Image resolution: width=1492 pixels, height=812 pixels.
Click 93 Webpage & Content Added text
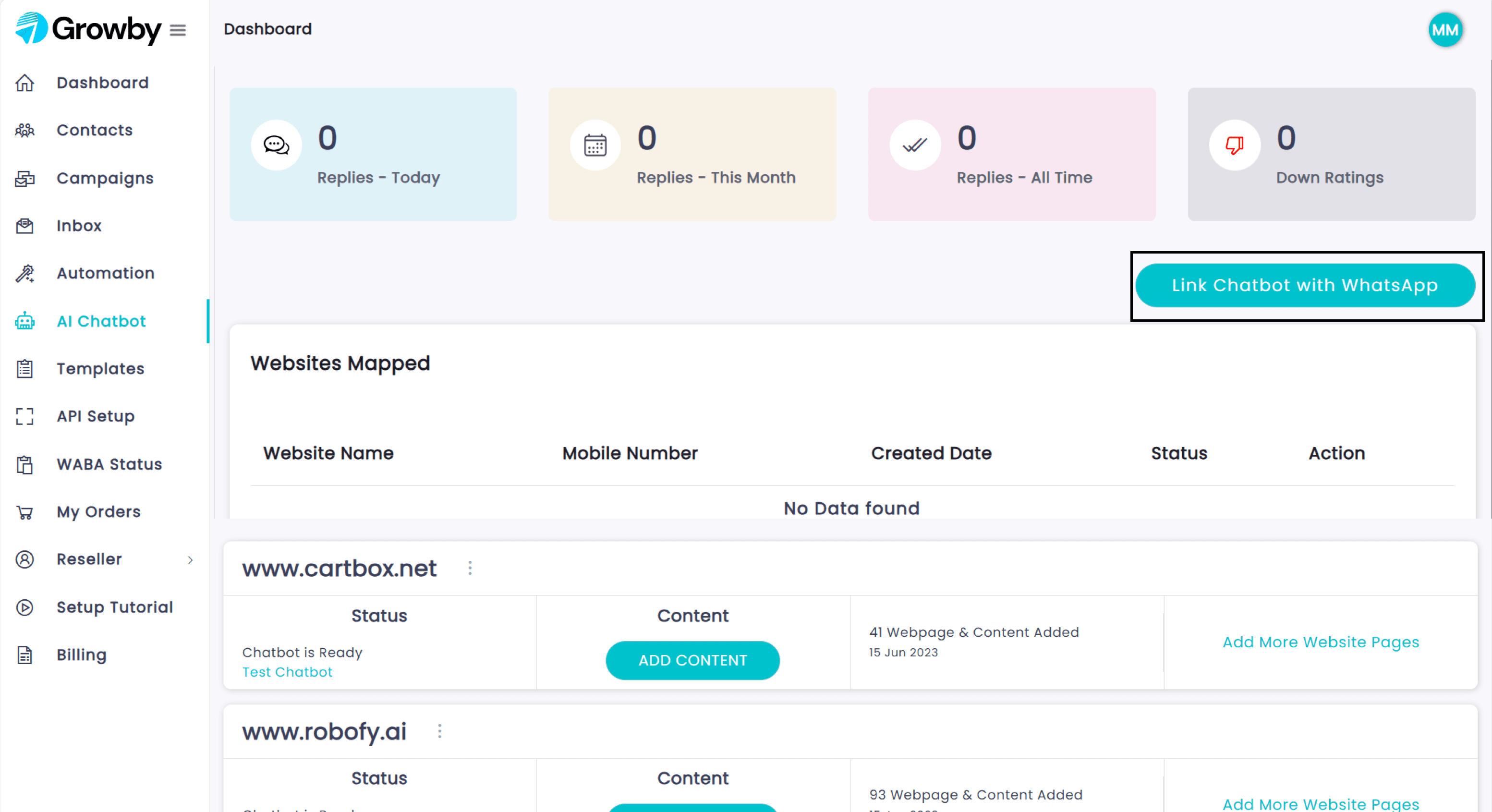click(976, 795)
